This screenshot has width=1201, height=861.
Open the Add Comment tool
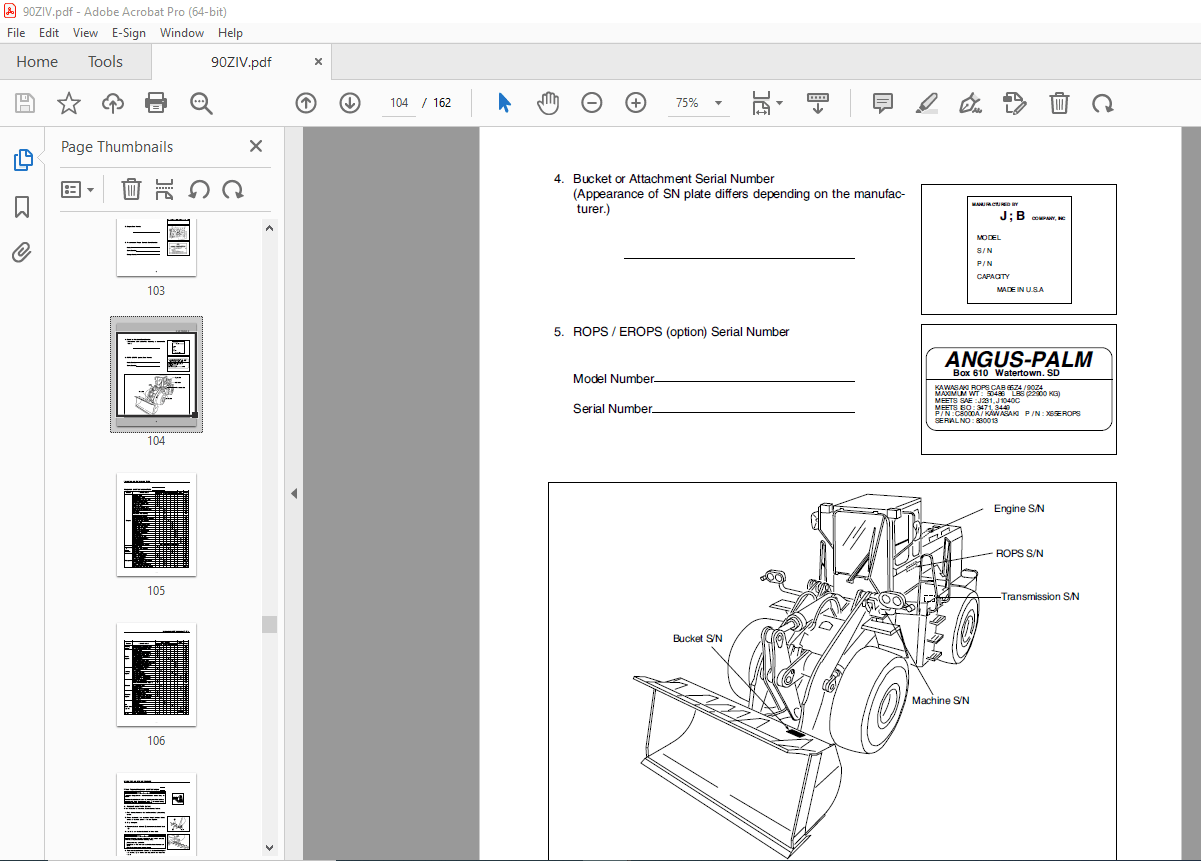[881, 102]
